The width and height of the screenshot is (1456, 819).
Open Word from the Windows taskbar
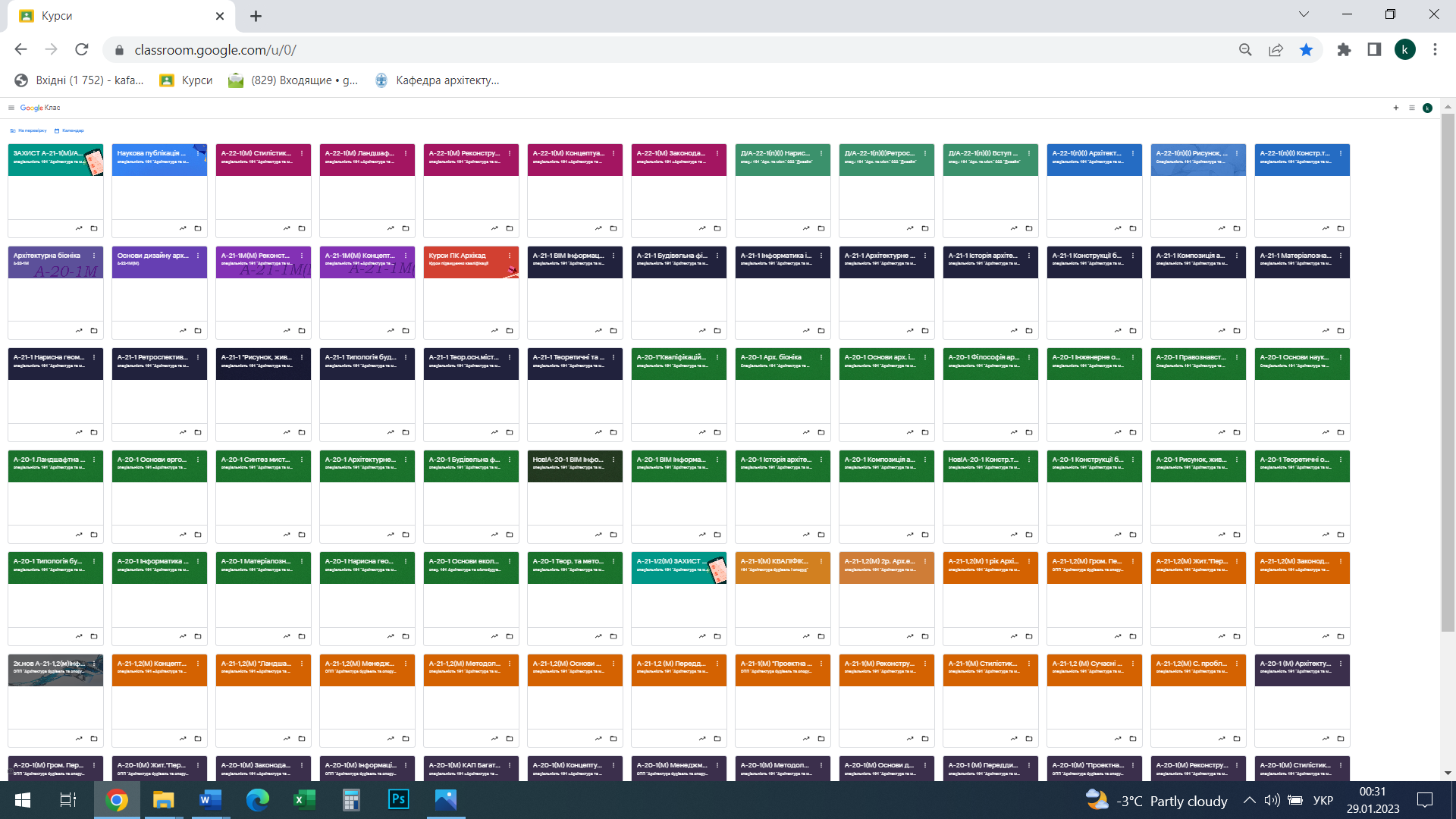point(210,800)
